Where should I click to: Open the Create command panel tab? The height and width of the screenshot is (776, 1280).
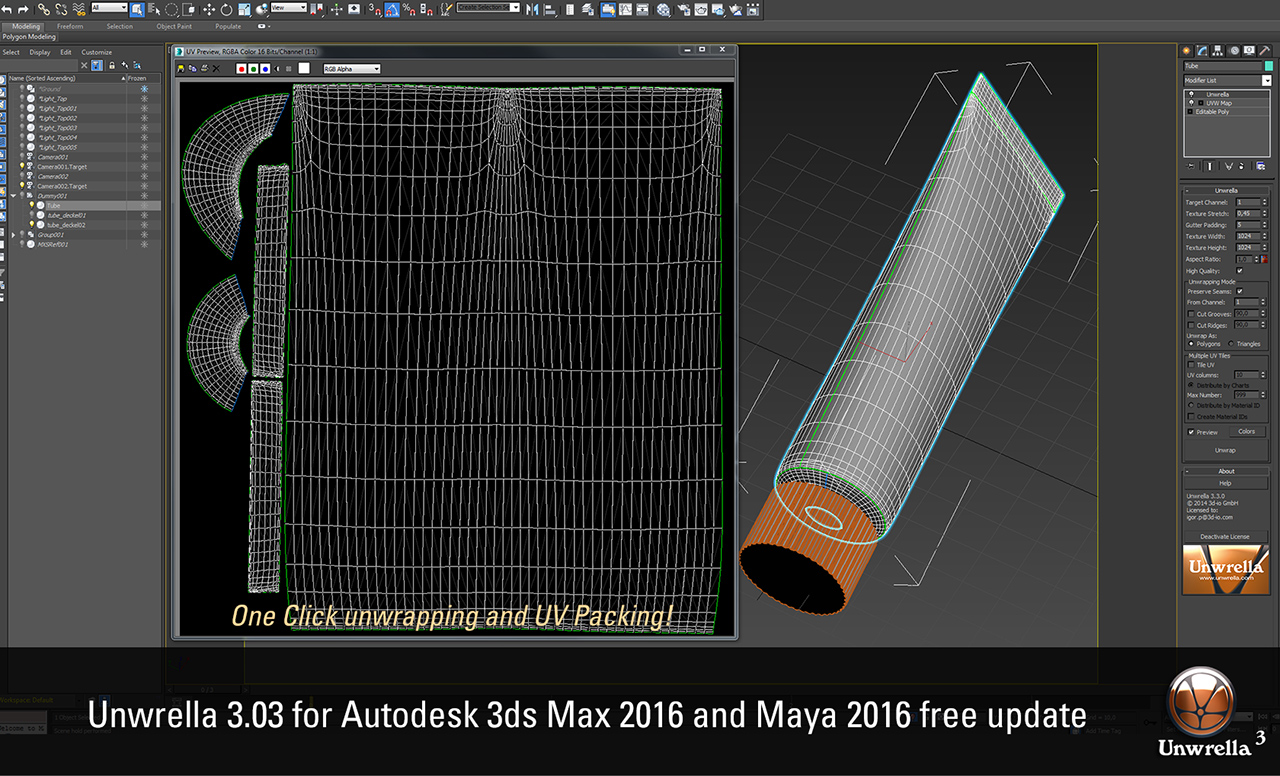pyautogui.click(x=1187, y=49)
